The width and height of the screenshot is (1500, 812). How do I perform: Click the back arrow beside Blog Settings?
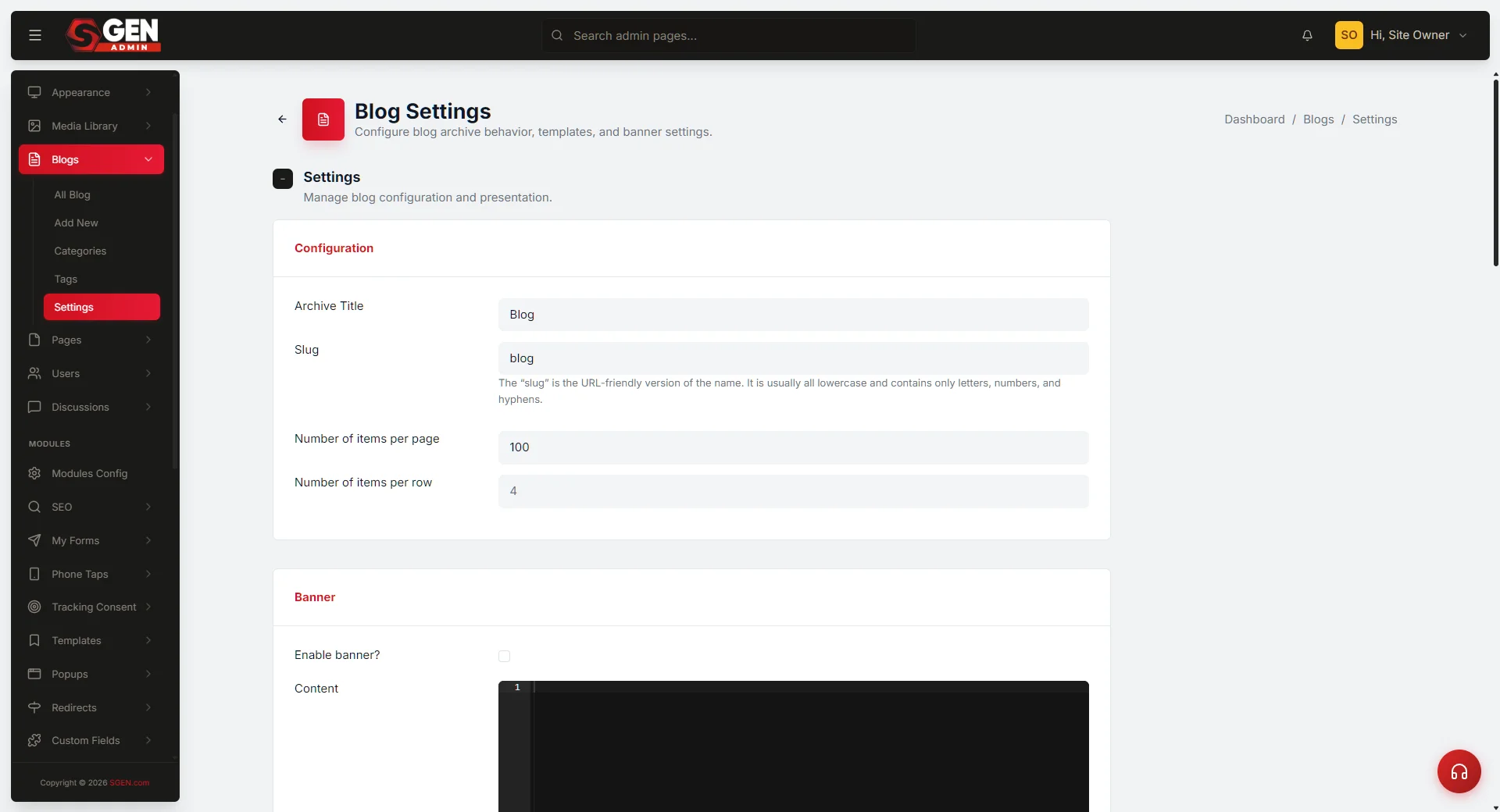click(x=282, y=119)
